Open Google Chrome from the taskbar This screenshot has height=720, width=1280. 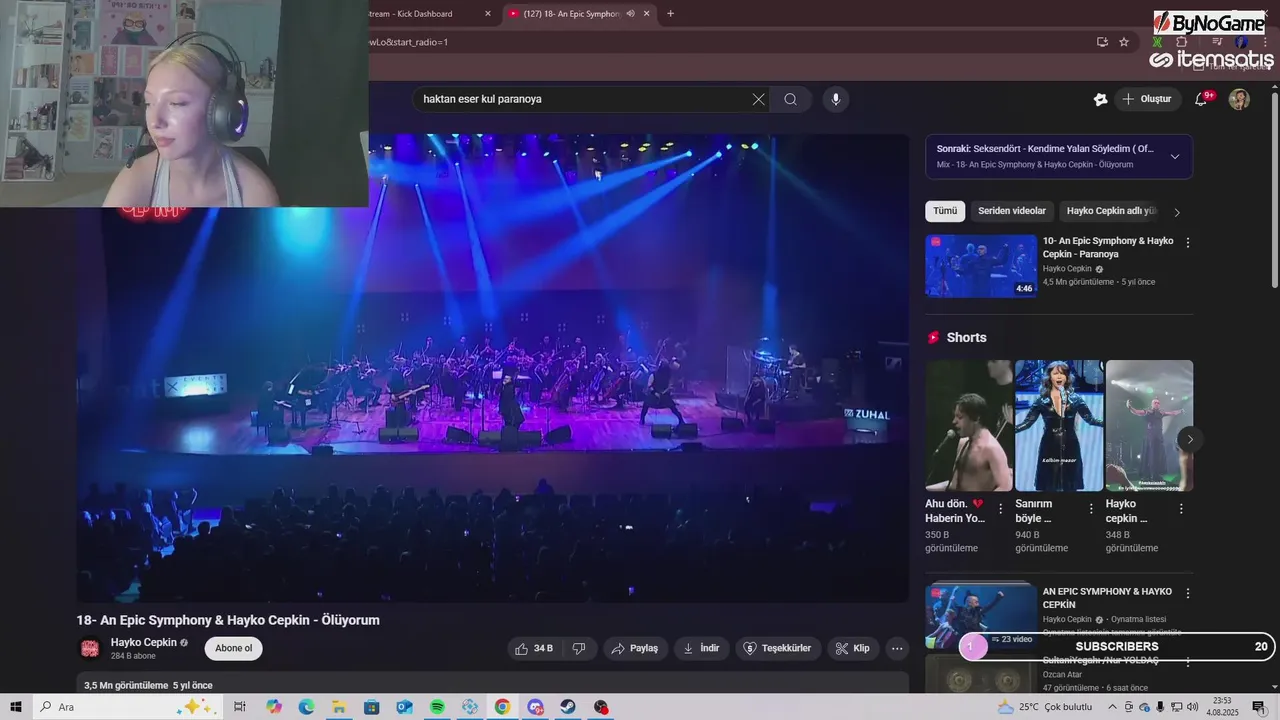pyautogui.click(x=502, y=707)
